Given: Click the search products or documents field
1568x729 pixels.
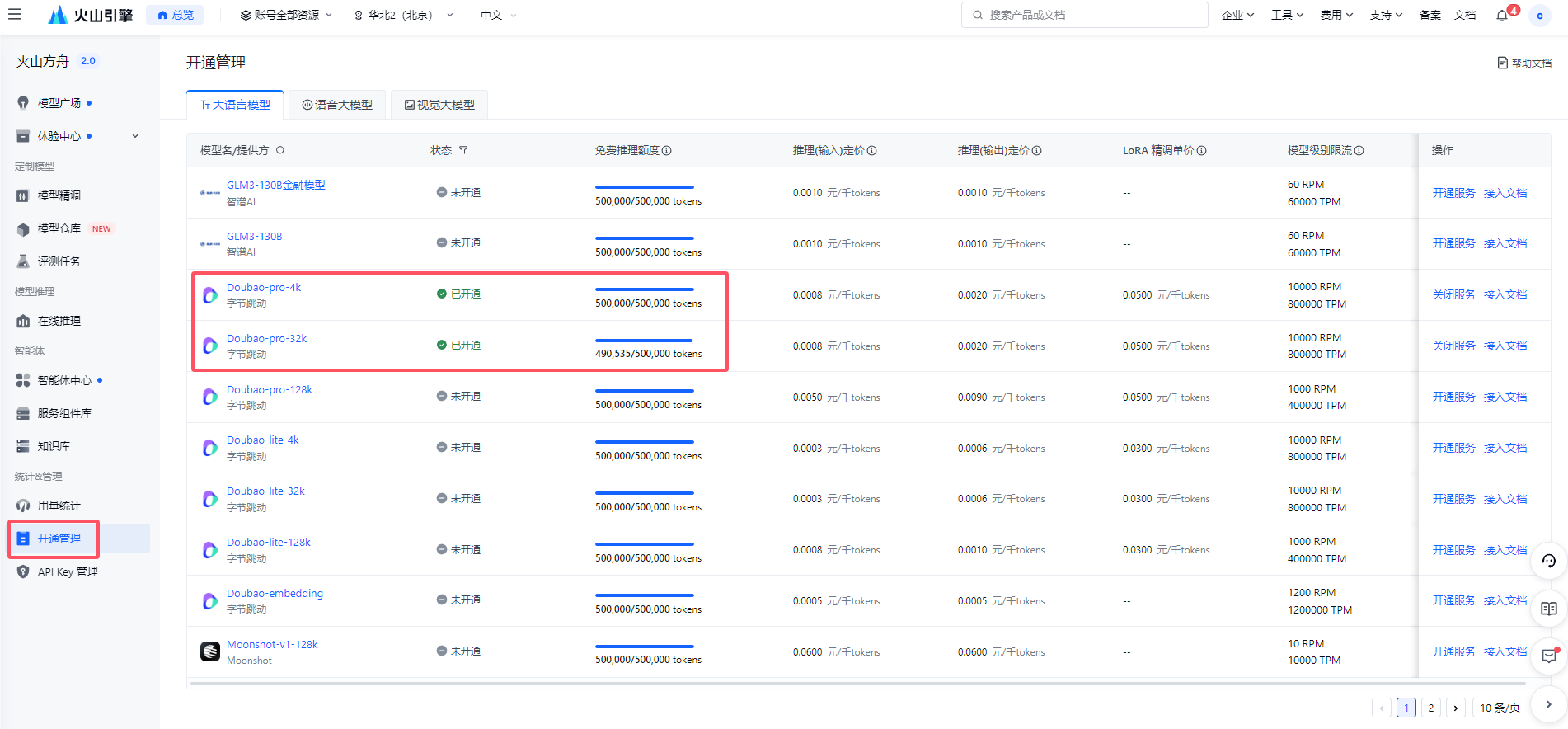Looking at the screenshot, I should click(x=1084, y=15).
